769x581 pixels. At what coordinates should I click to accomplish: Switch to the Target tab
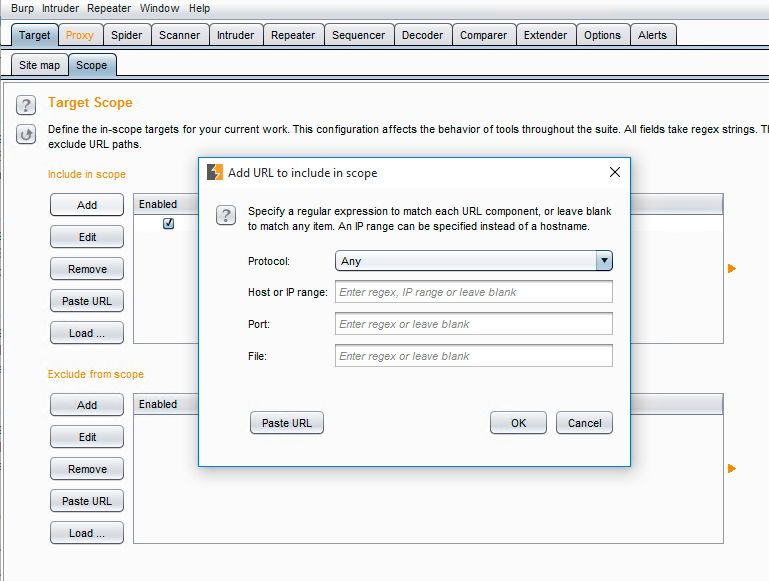coord(34,35)
